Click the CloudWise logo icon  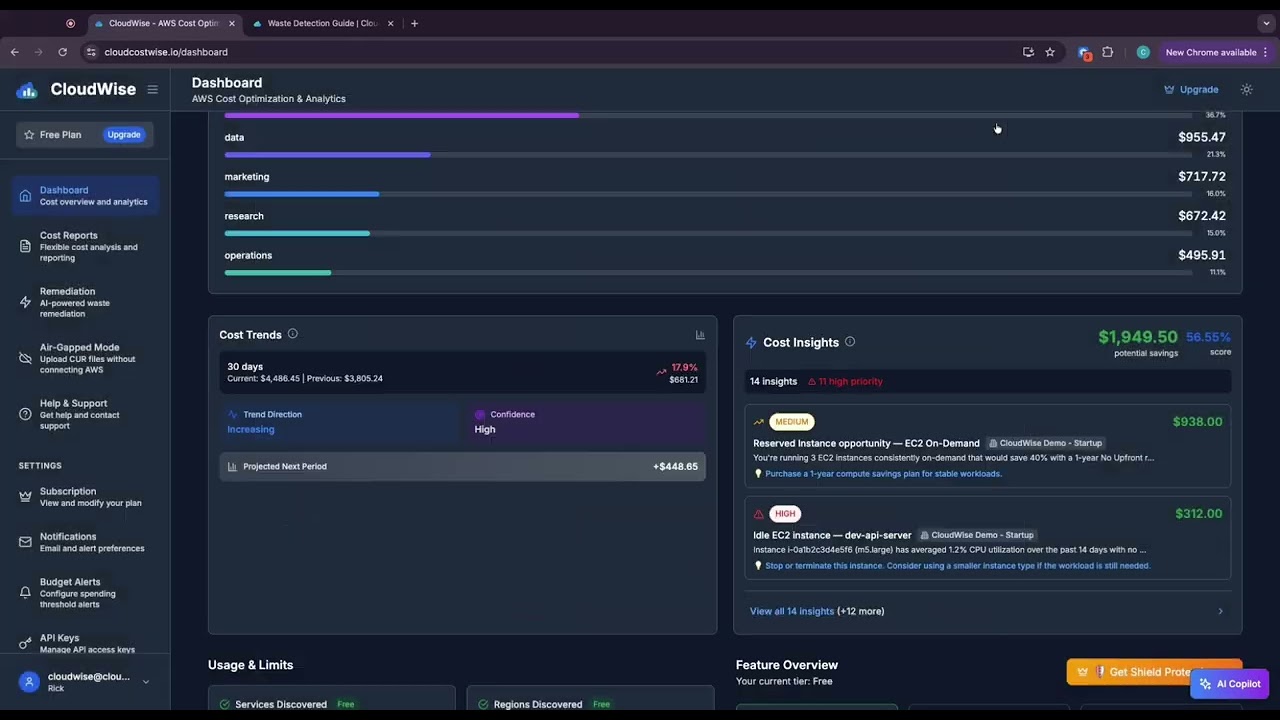click(x=26, y=90)
